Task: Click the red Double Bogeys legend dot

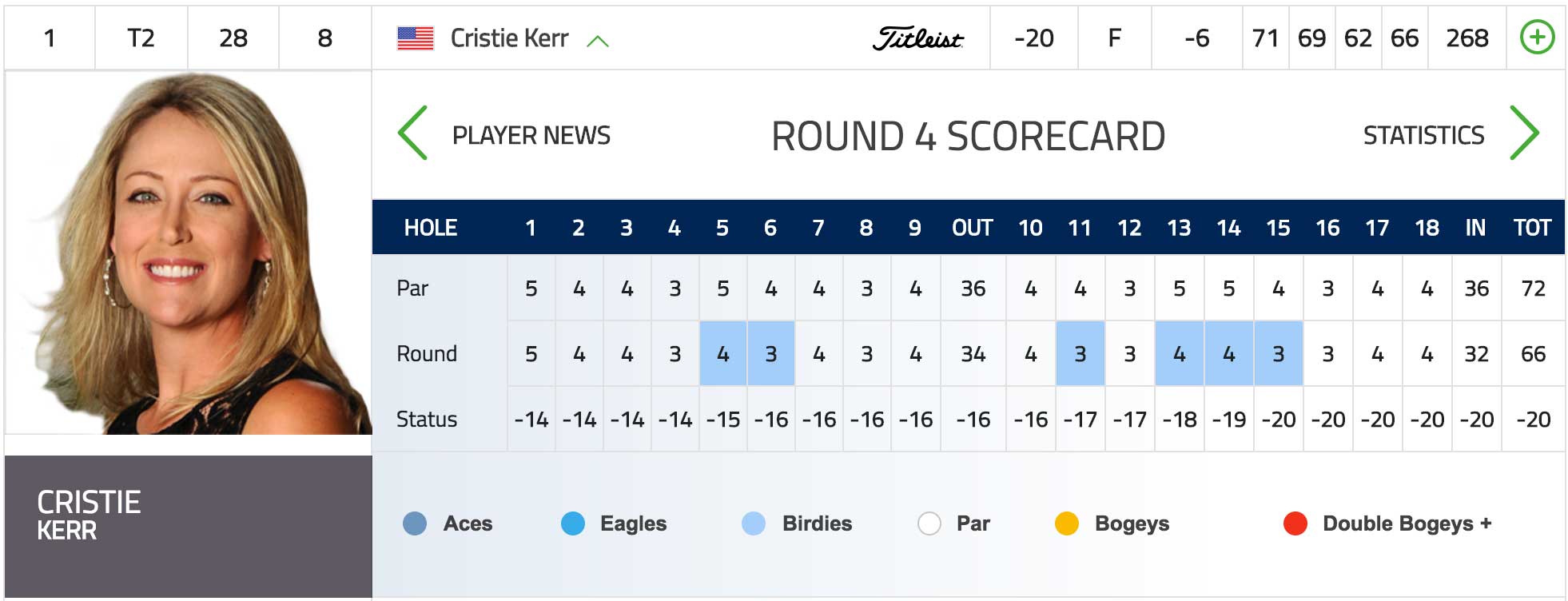Action: (x=1295, y=523)
